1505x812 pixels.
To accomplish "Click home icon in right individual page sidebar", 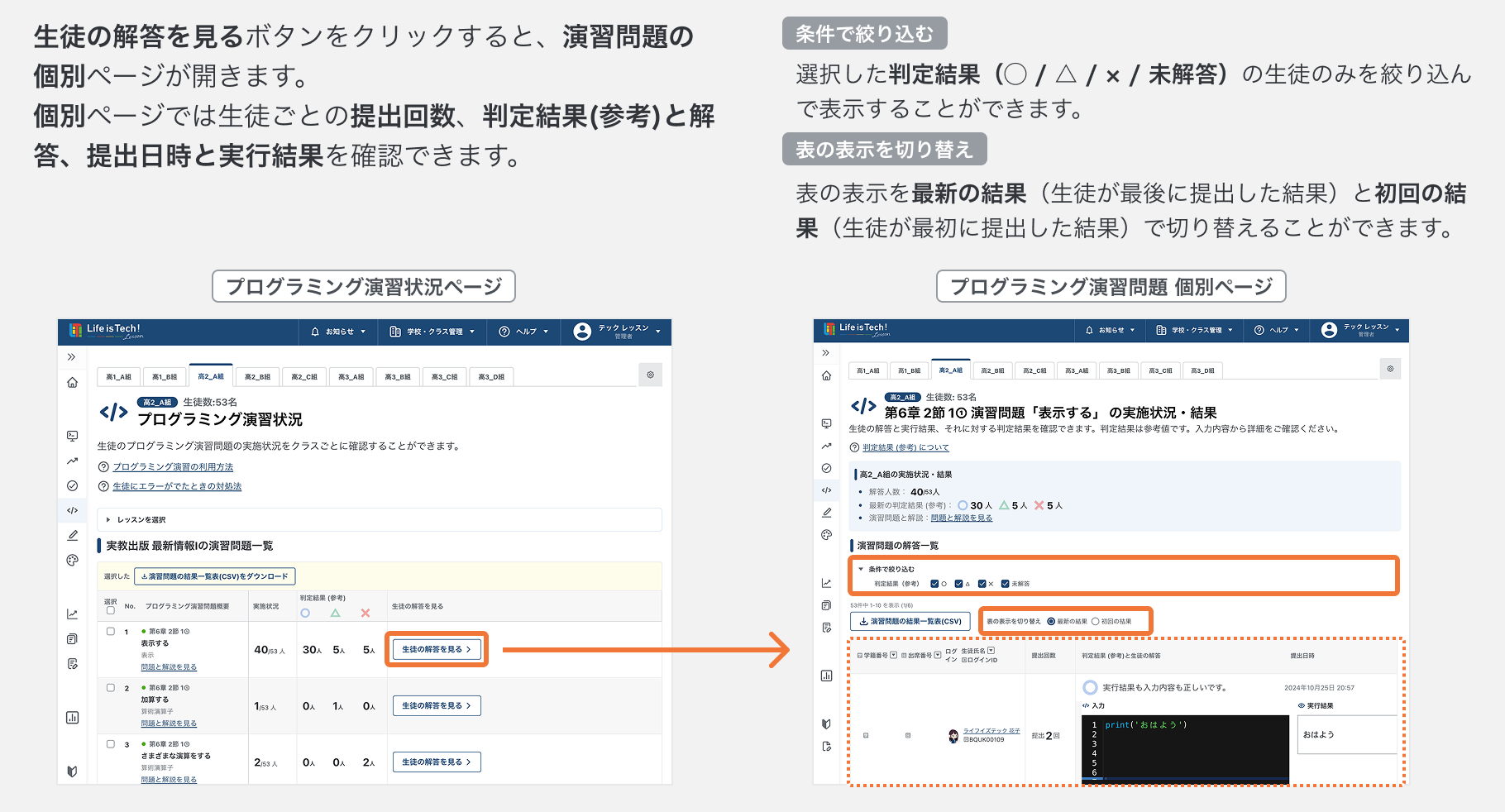I will pos(826,375).
